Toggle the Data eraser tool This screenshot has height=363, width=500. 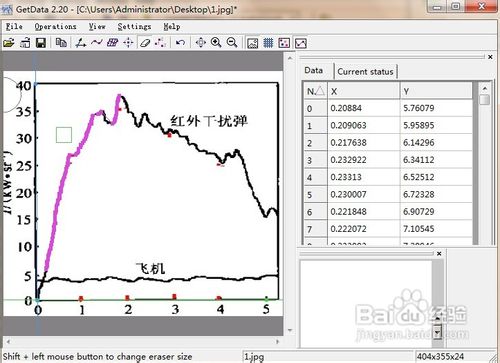tap(145, 43)
